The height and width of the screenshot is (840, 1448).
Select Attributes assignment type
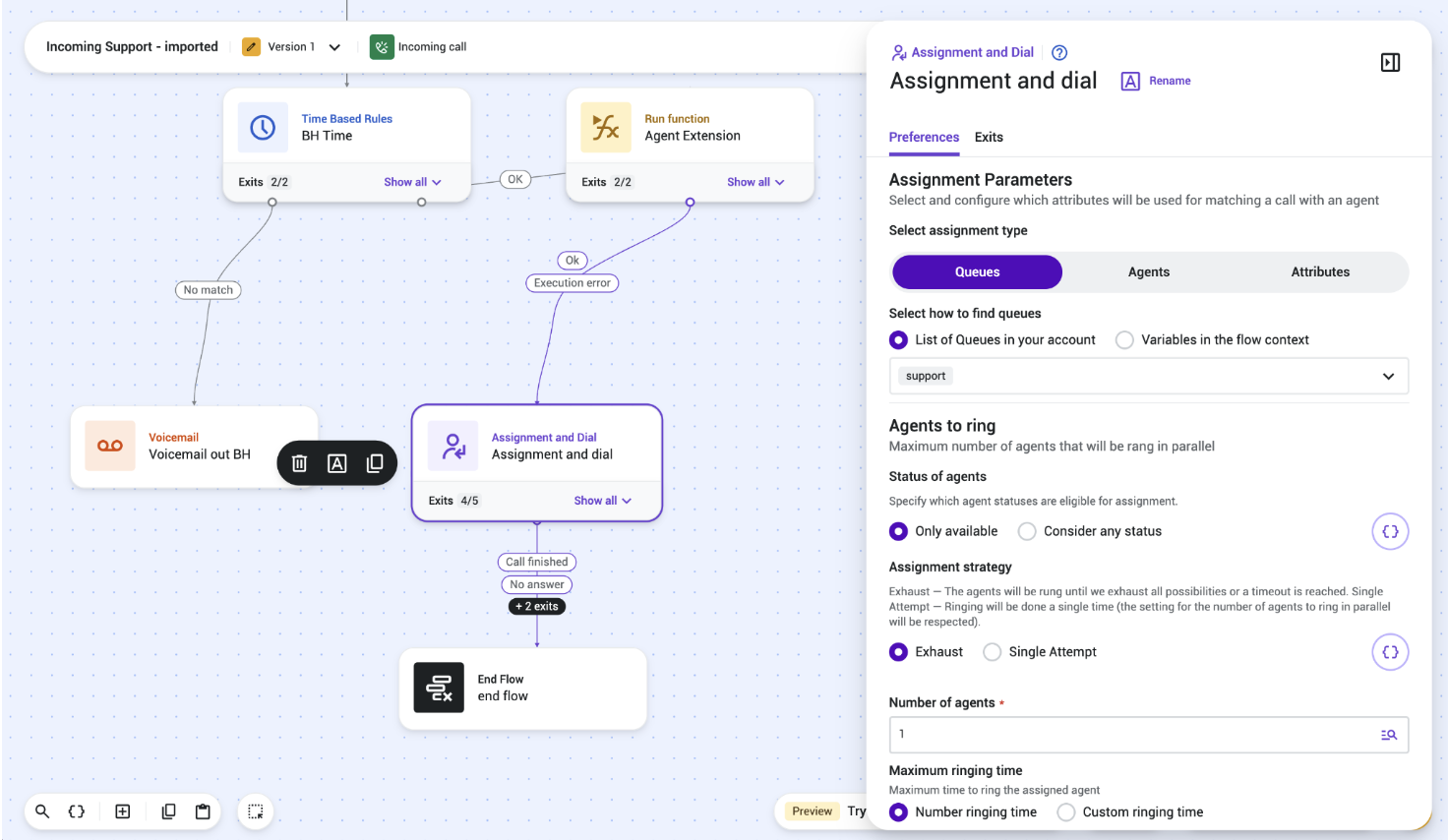tap(1320, 272)
